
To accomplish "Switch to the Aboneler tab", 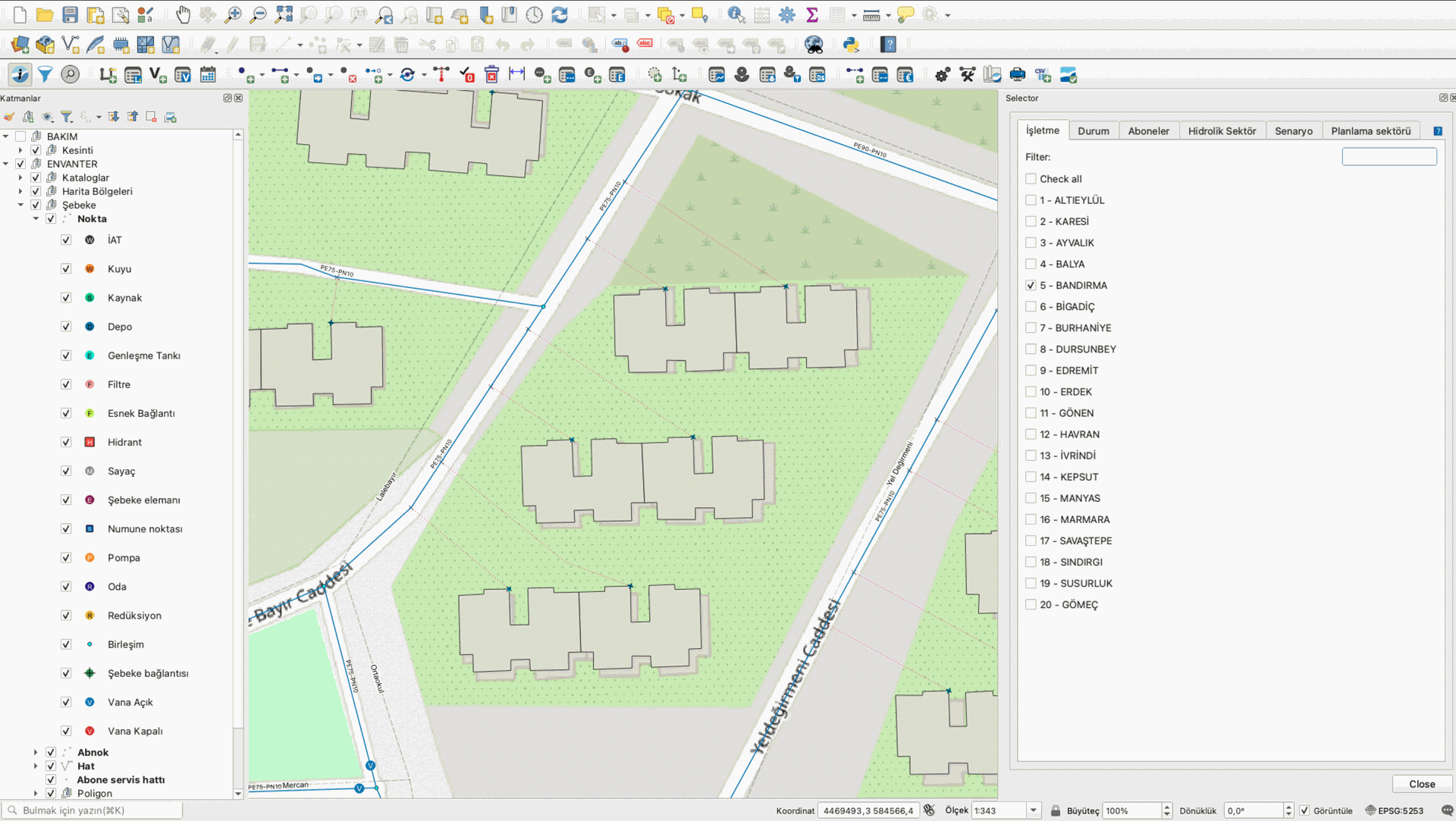I will tap(1148, 130).
